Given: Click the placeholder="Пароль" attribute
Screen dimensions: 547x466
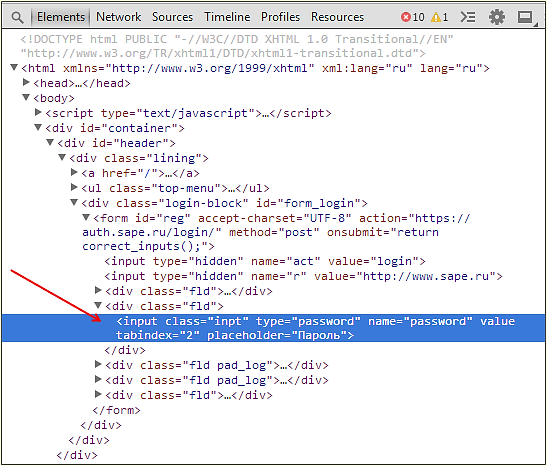Looking at the screenshot, I should coord(277,335).
